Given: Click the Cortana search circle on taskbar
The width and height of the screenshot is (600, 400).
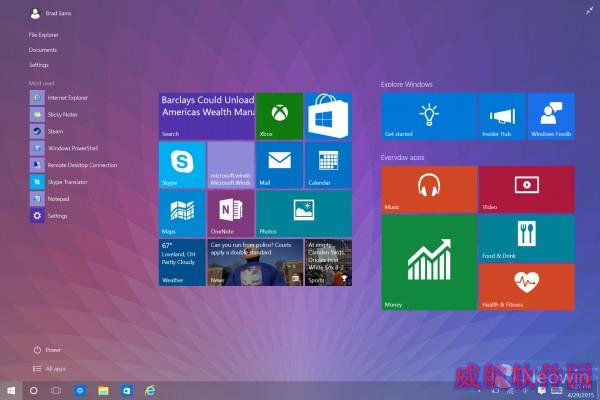Looking at the screenshot, I should pos(34,390).
